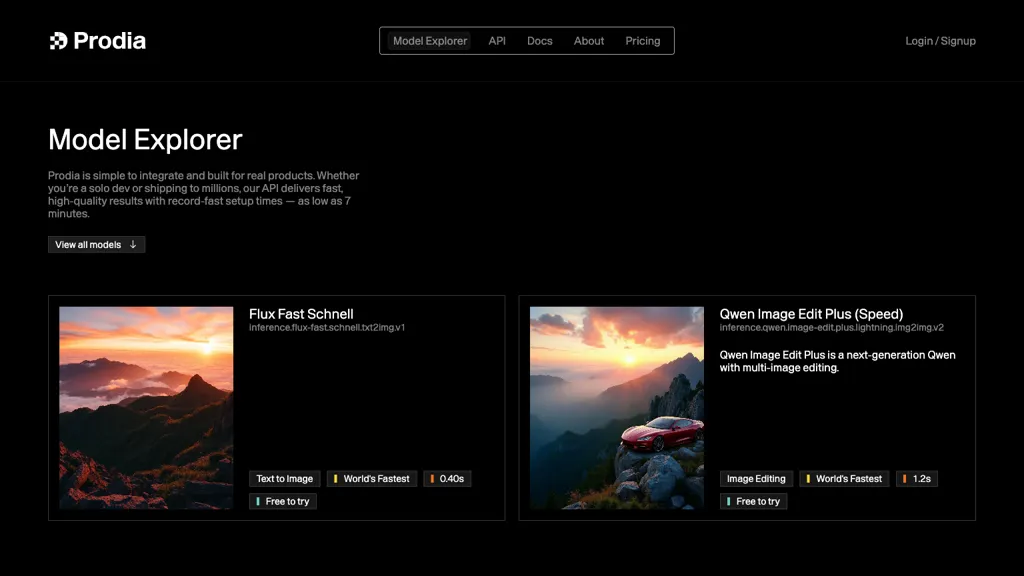Go to the API nav item
Image resolution: width=1024 pixels, height=576 pixels.
click(497, 40)
